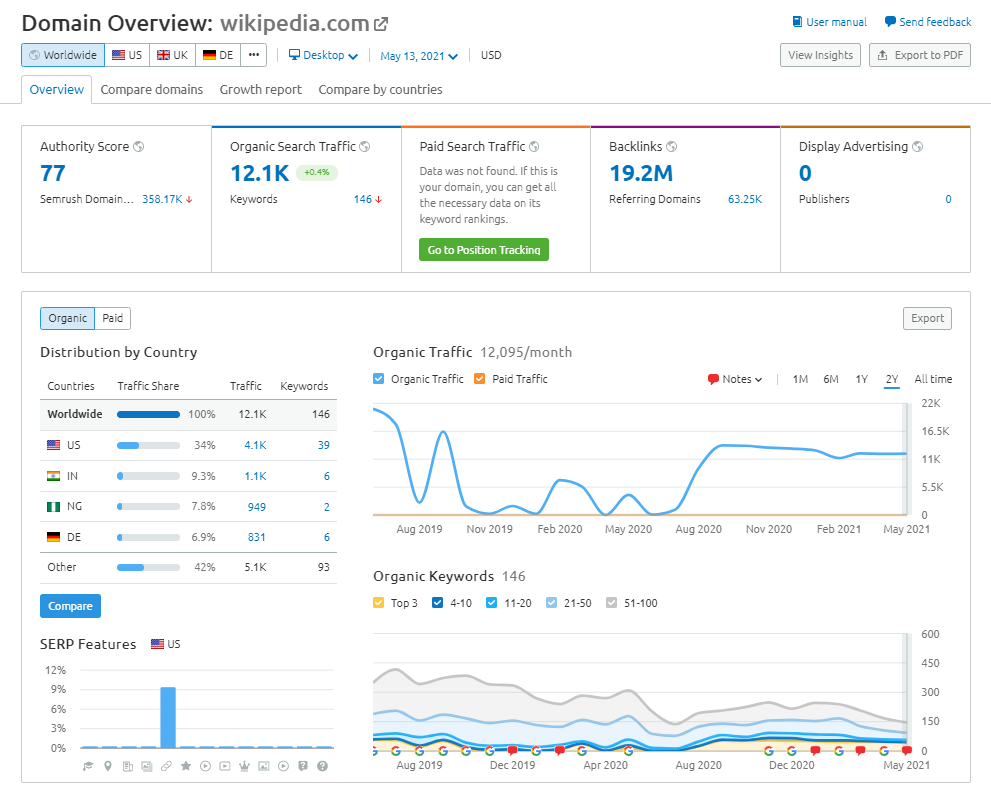Click the globe icon next to Authority Score
This screenshot has height=794, width=991.
coord(138,147)
